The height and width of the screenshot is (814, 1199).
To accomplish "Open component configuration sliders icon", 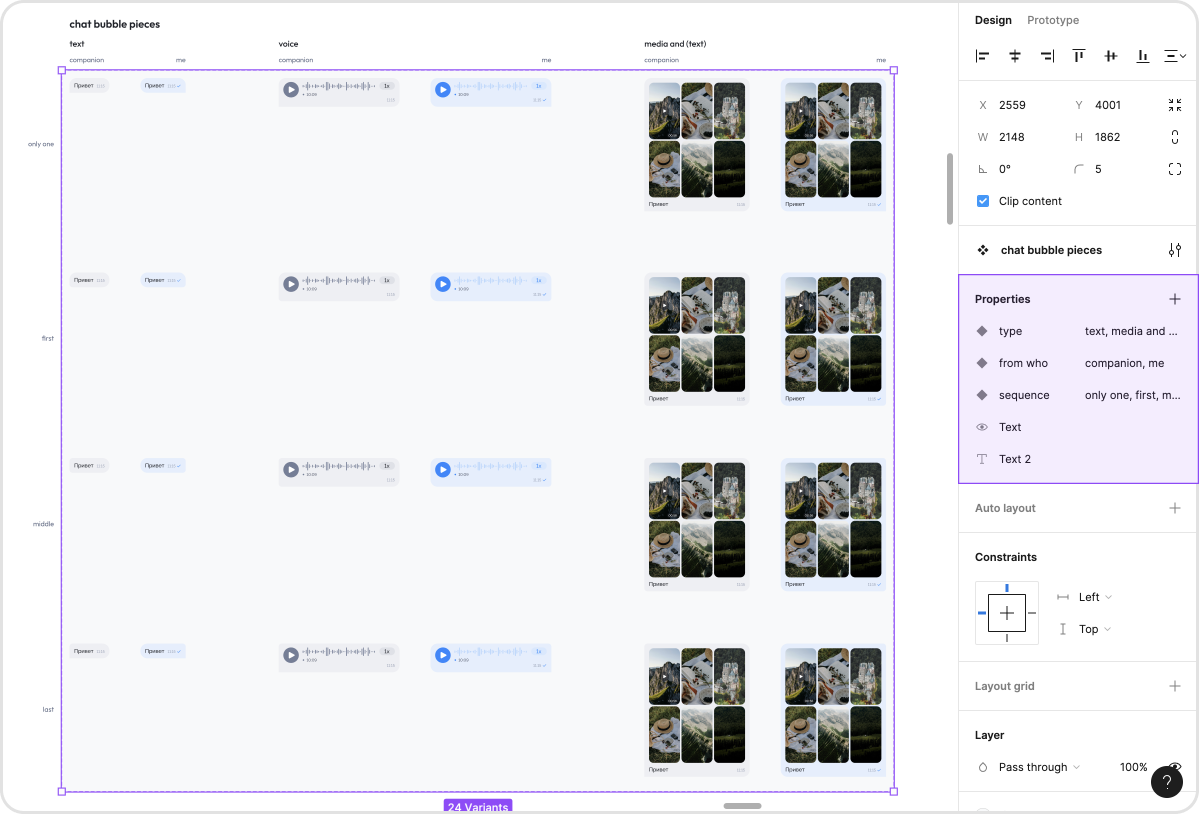I will pos(1175,250).
